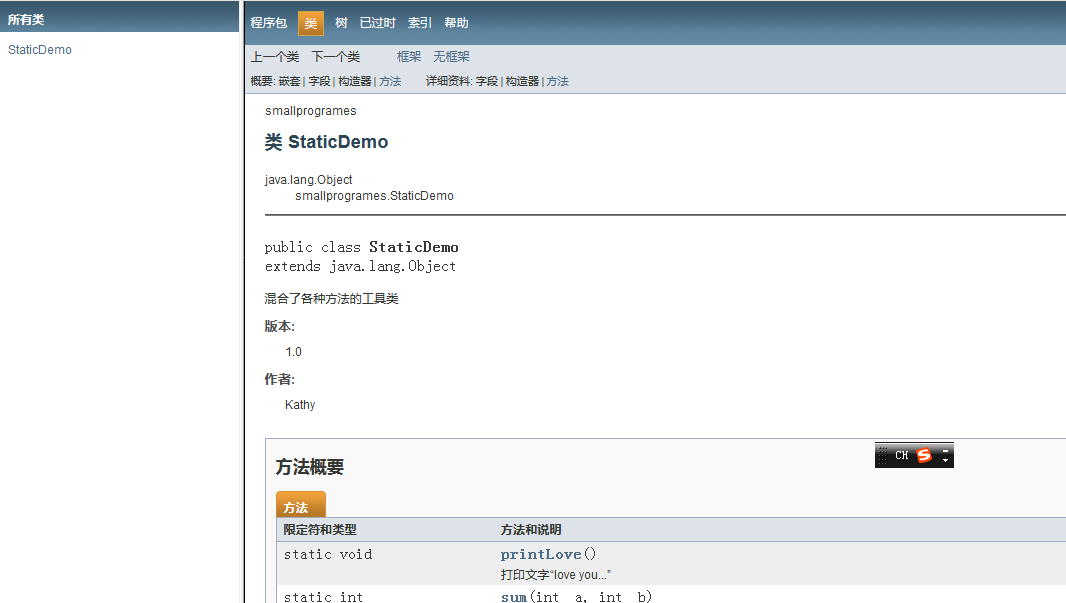
Task: Grab the dotted handle of the language bar
Action: pos(882,455)
